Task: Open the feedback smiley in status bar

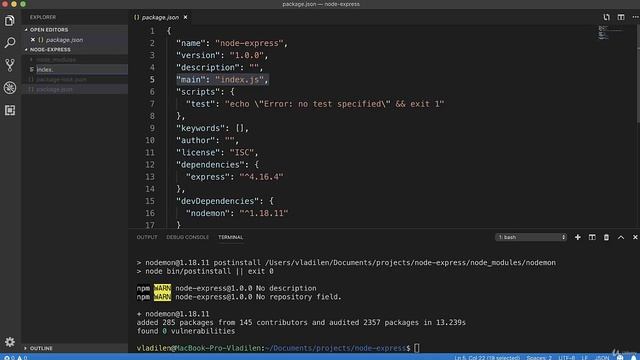Action: 620,357
